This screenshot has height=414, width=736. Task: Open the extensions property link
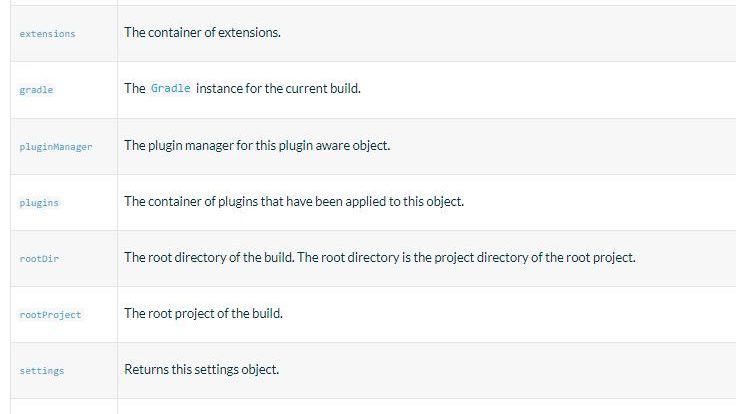pos(47,34)
